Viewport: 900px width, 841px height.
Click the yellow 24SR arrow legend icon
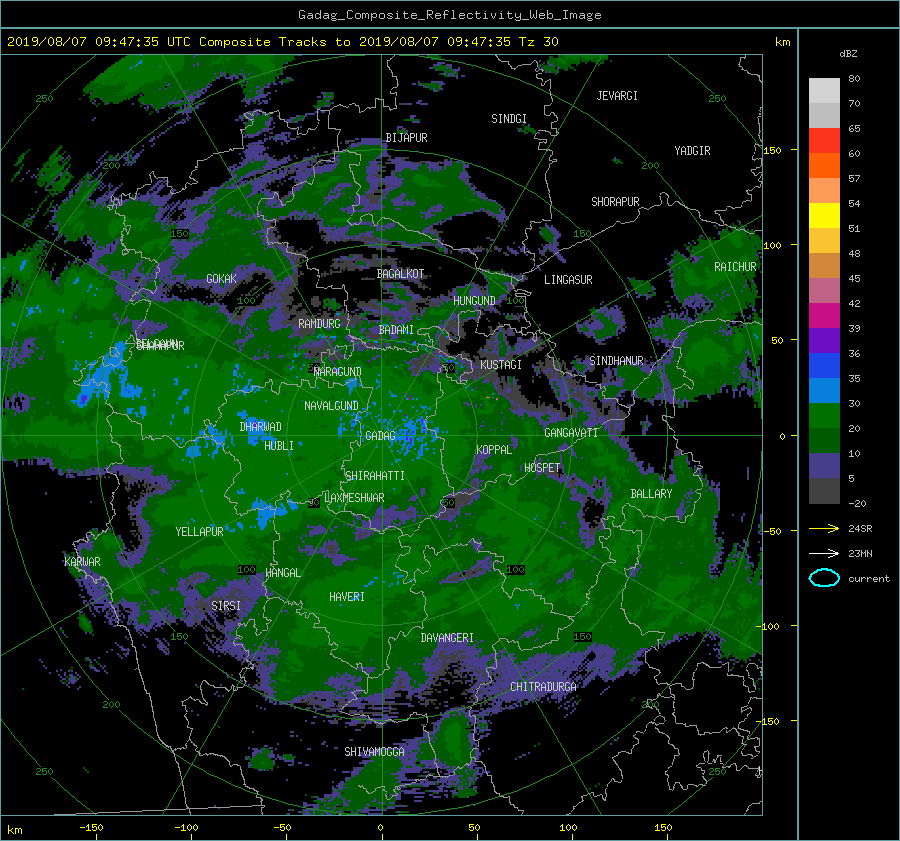(x=824, y=528)
